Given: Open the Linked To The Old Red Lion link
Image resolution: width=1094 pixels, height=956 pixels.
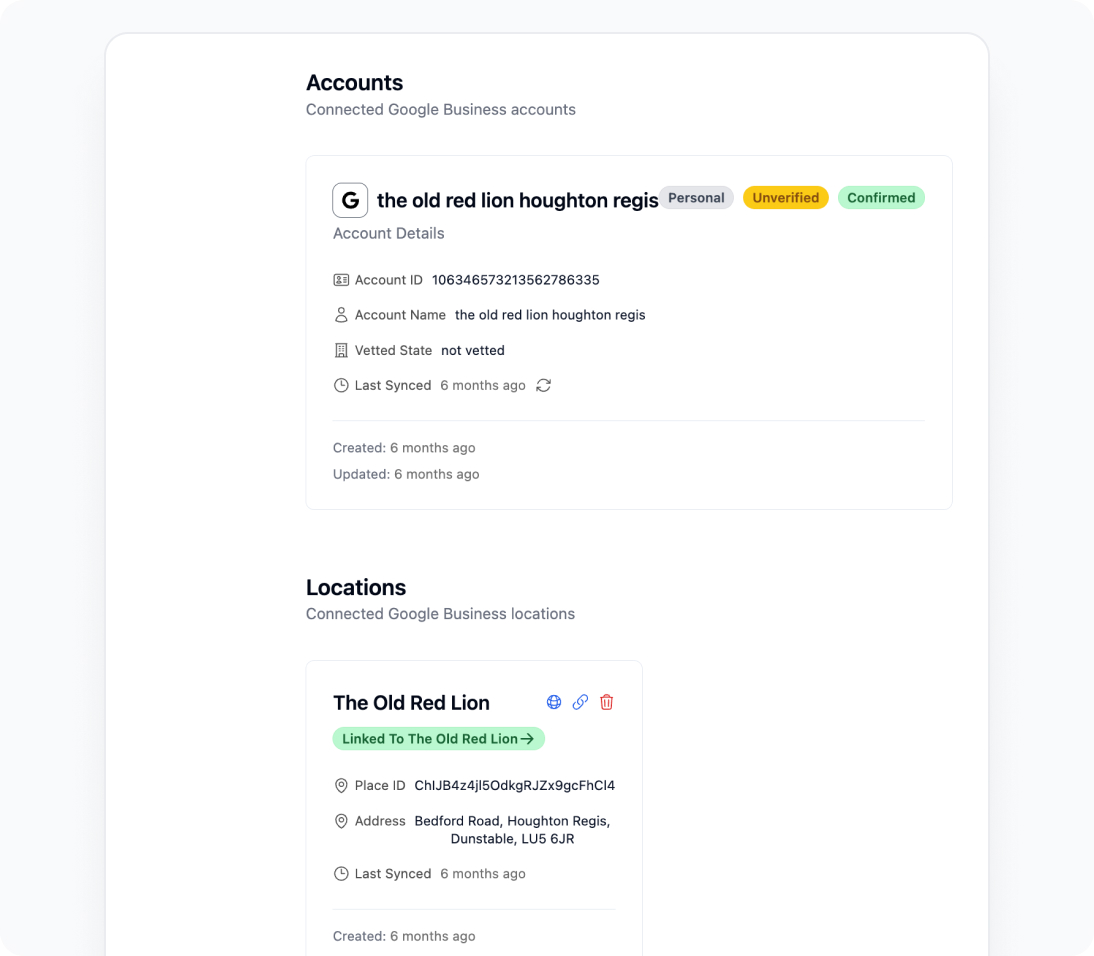Looking at the screenshot, I should click(438, 739).
